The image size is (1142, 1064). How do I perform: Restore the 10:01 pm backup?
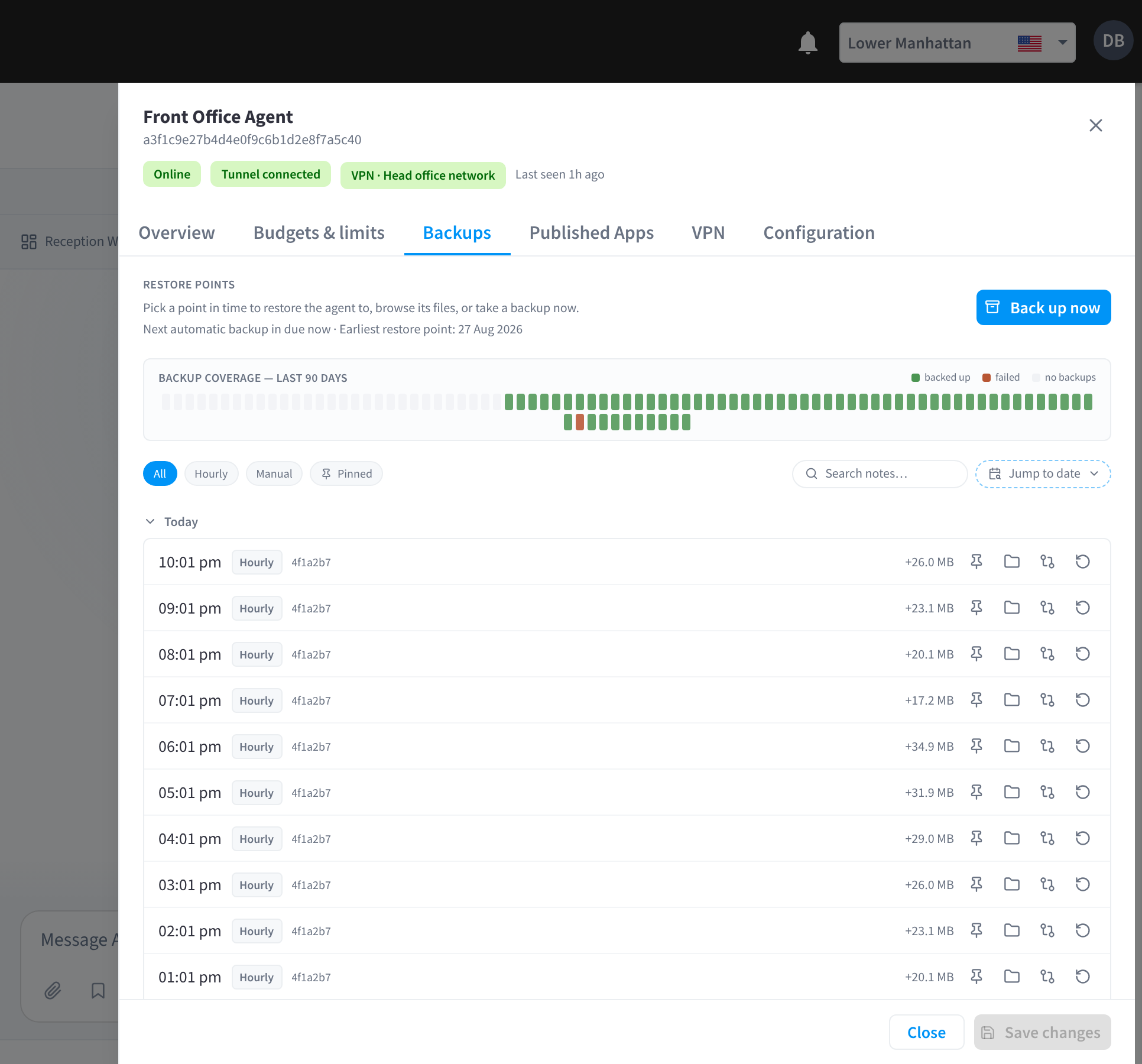tap(1083, 562)
